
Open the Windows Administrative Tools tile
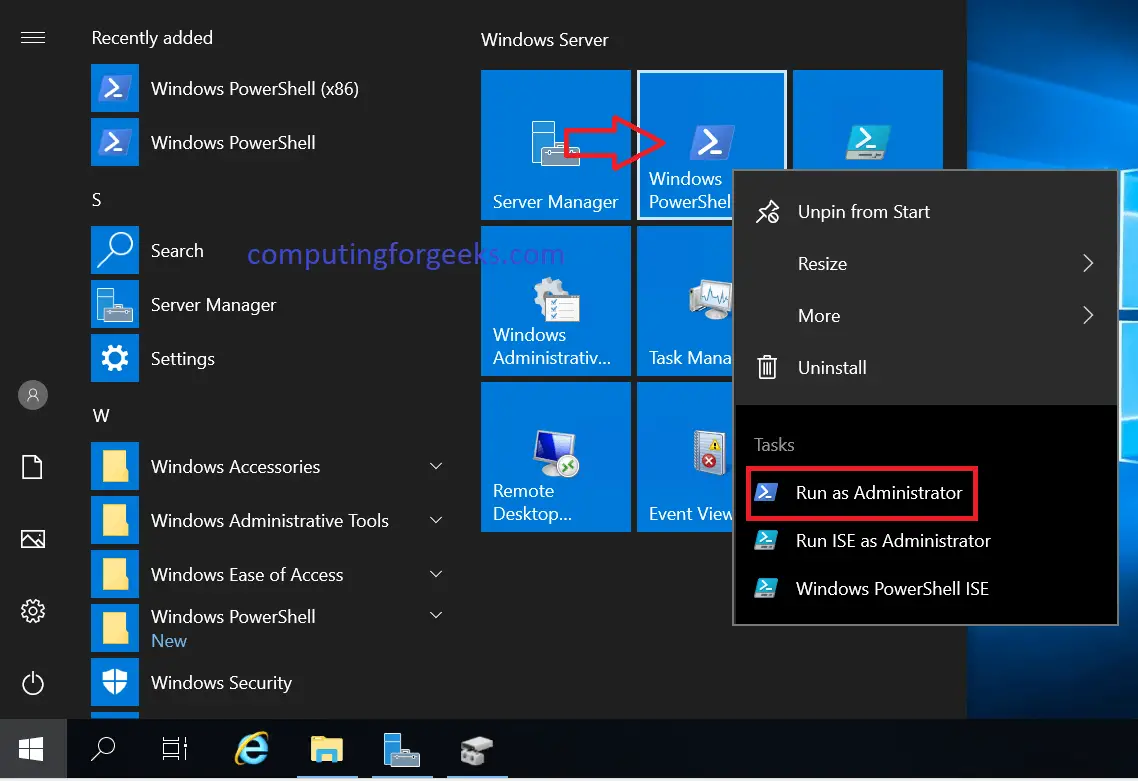pos(555,300)
